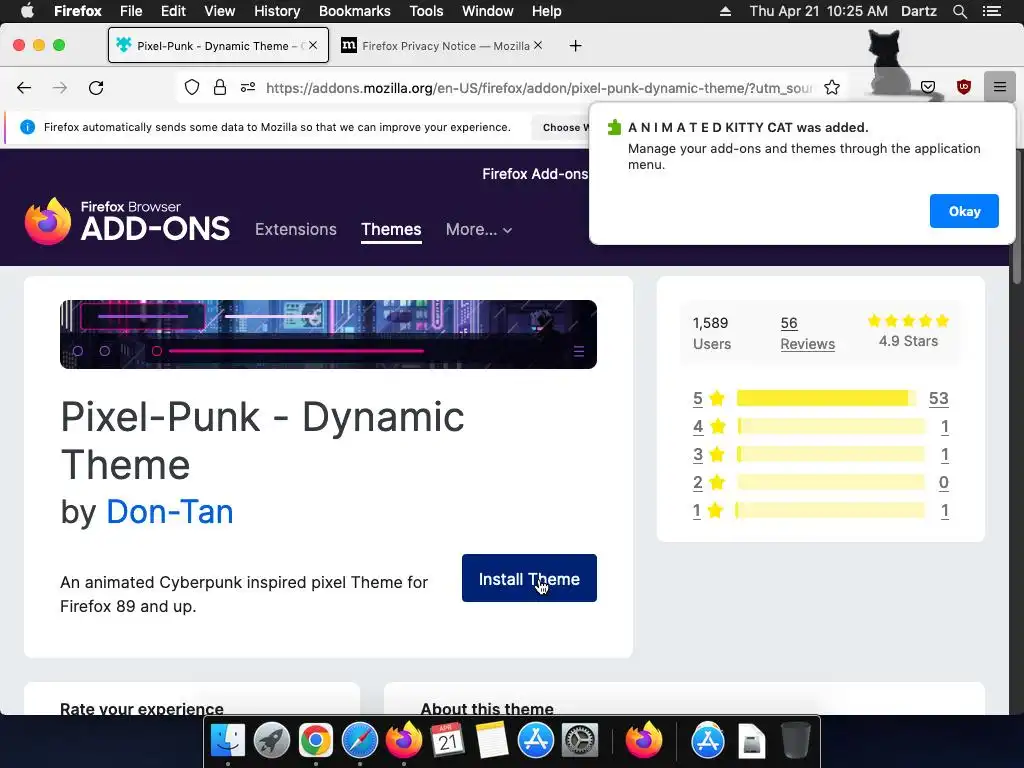Viewport: 1024px width, 768px height.
Task: Click the eject icon in the menu bar
Action: click(725, 11)
